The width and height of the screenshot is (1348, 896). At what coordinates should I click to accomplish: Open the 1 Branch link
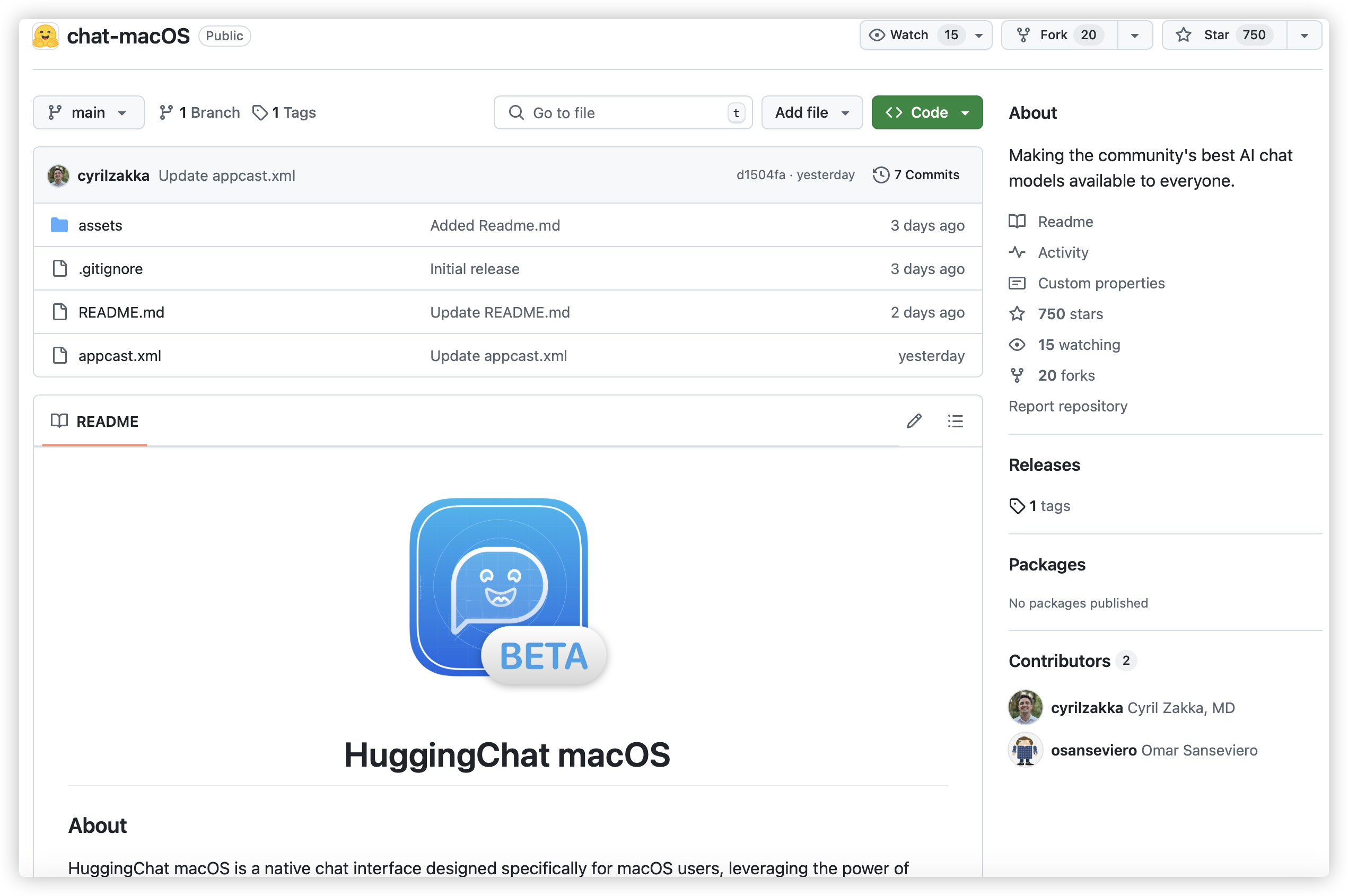click(x=199, y=112)
